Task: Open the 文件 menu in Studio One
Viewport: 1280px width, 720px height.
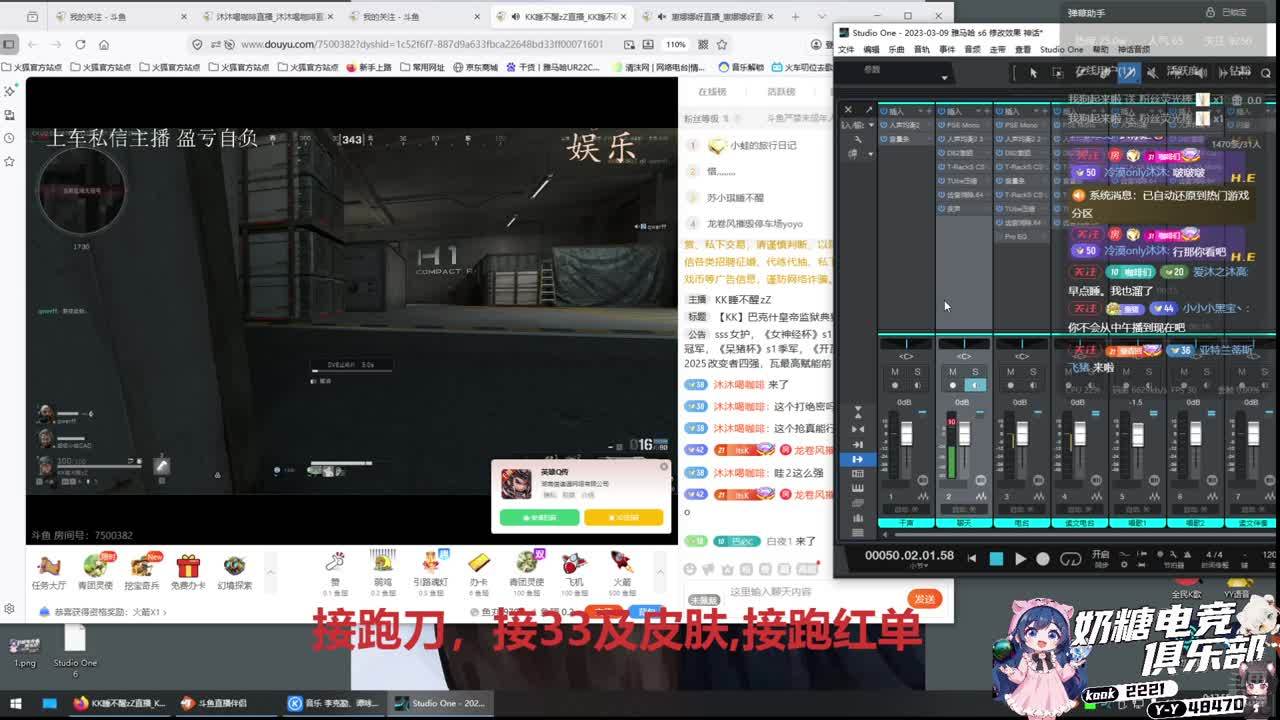Action: (846, 49)
